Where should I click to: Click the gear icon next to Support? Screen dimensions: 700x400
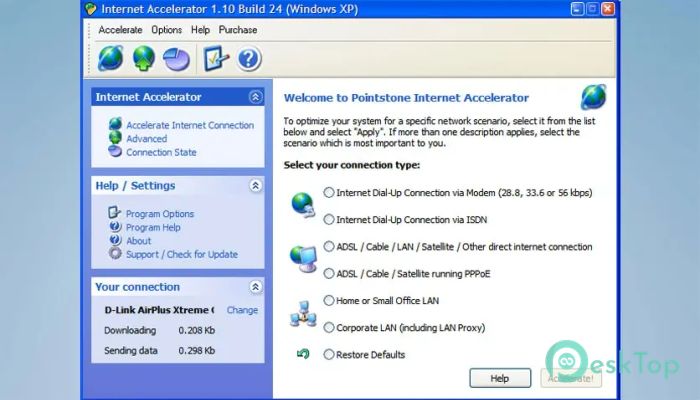click(x=115, y=253)
